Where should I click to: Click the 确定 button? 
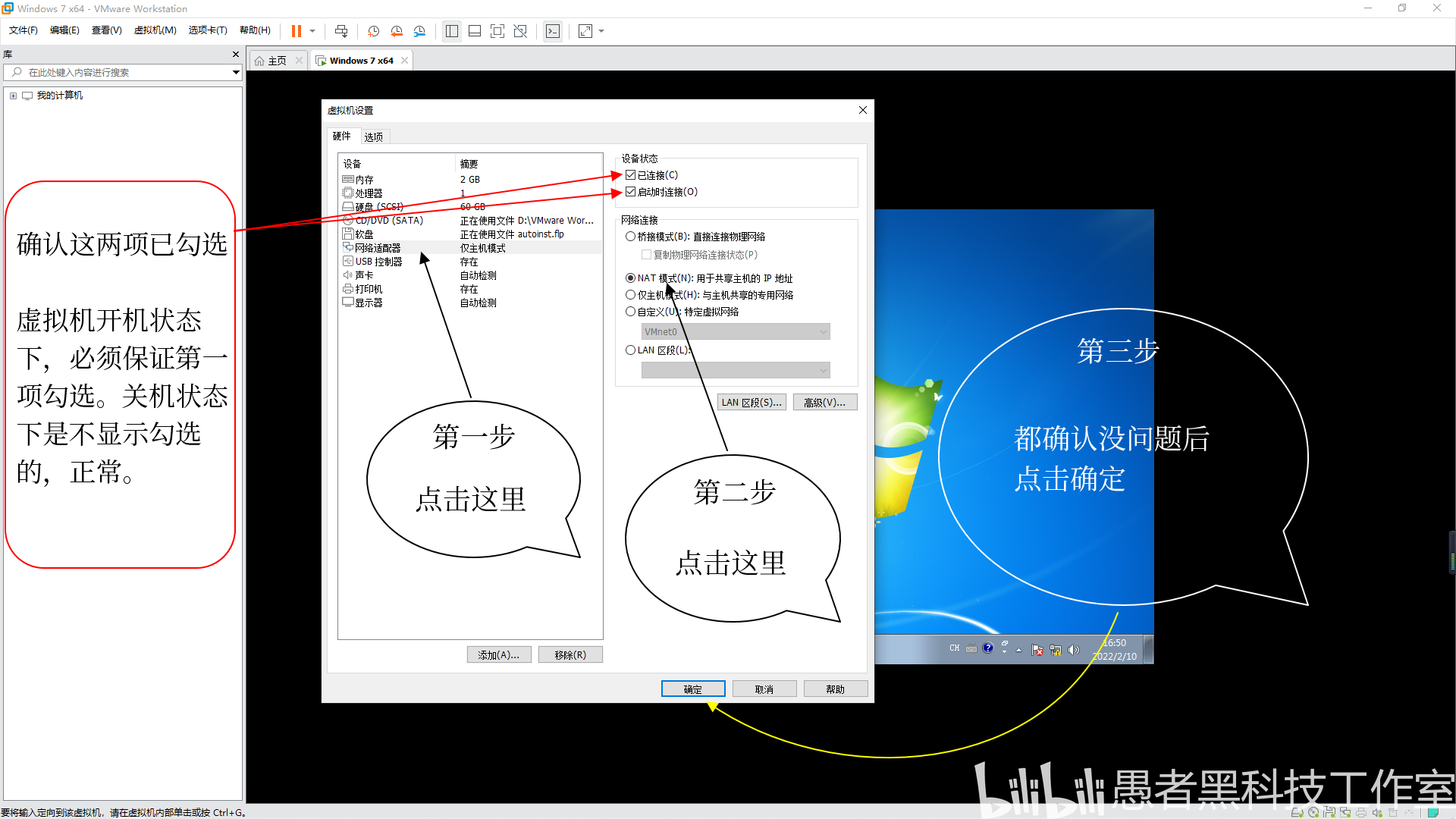click(x=692, y=689)
